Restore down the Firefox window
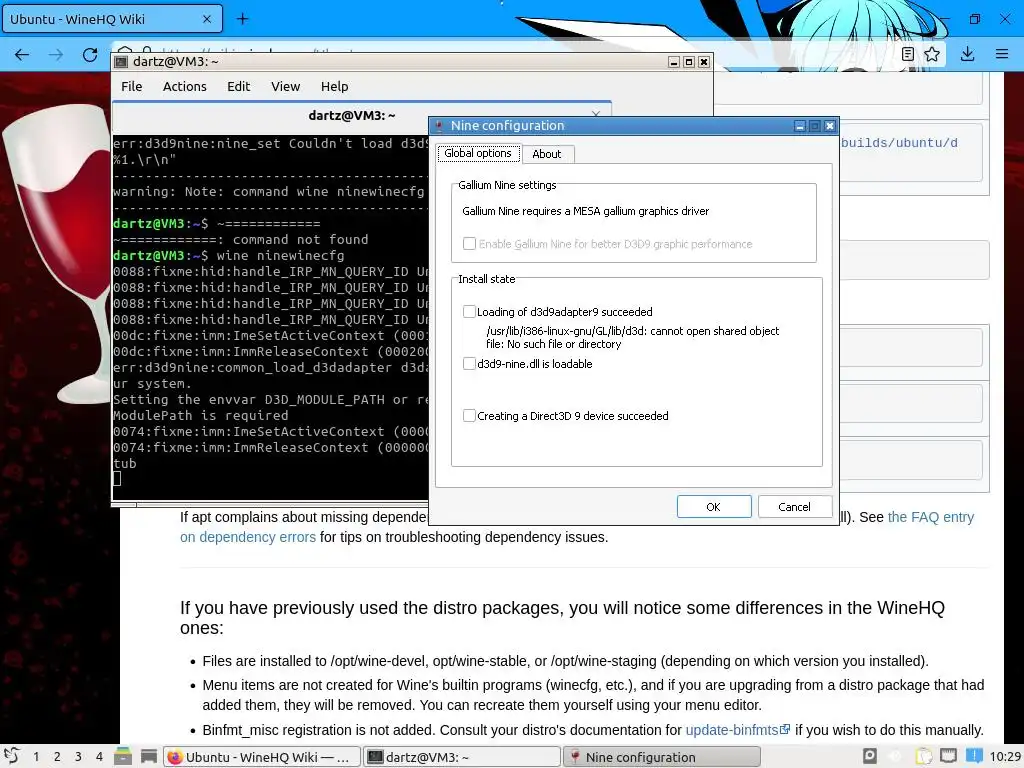The image size is (1024, 768). (x=974, y=19)
